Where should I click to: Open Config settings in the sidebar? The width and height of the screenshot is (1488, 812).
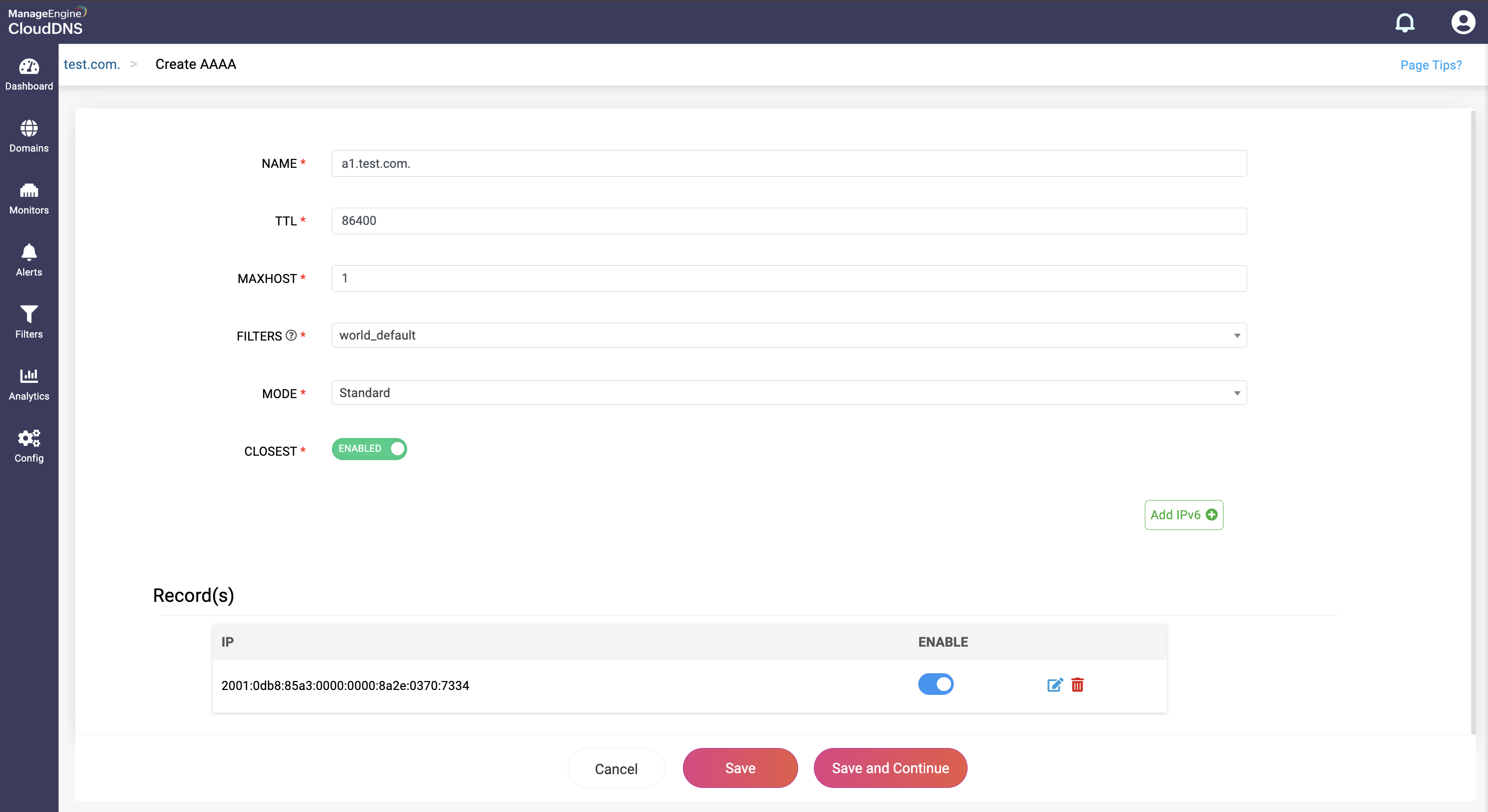pyautogui.click(x=29, y=446)
